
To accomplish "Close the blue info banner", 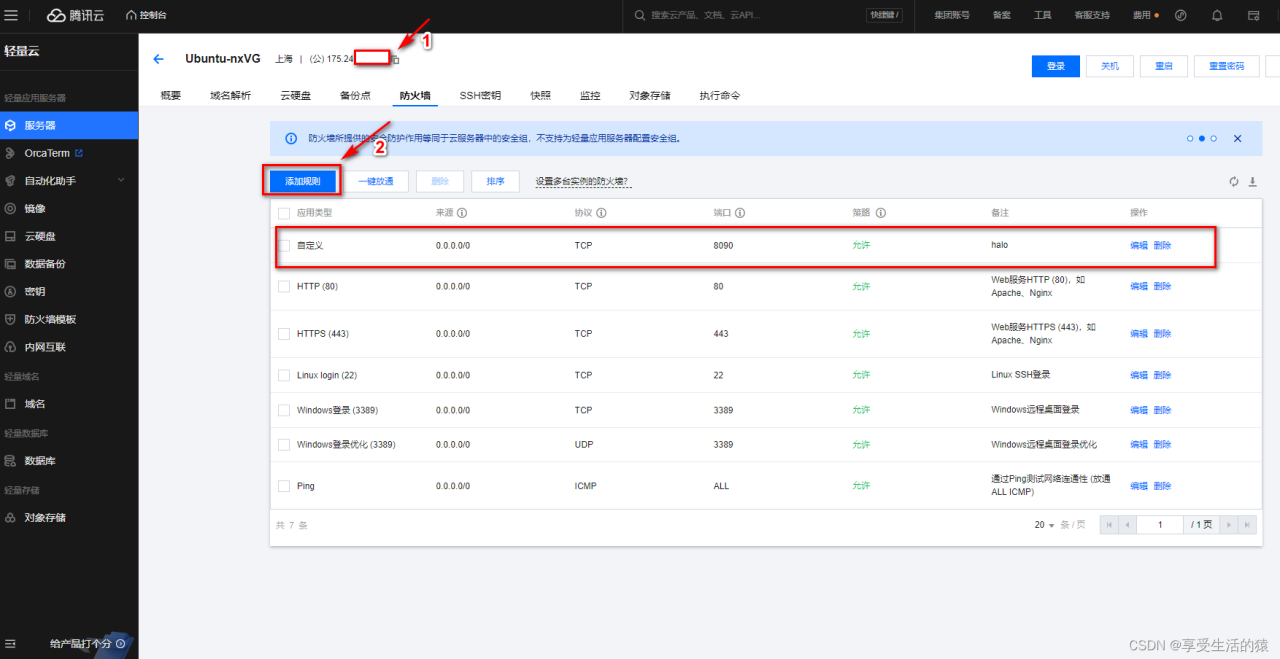I will click(x=1237, y=139).
